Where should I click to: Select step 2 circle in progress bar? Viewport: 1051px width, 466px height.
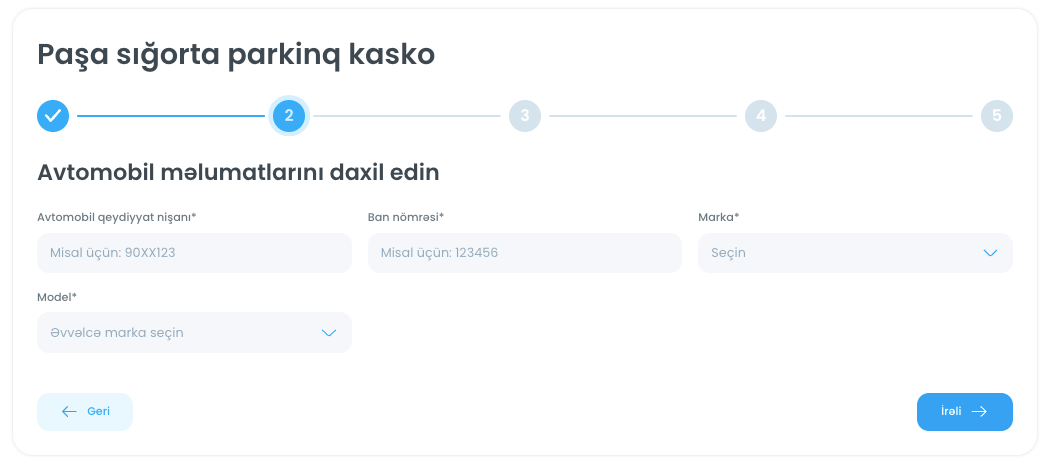point(289,116)
